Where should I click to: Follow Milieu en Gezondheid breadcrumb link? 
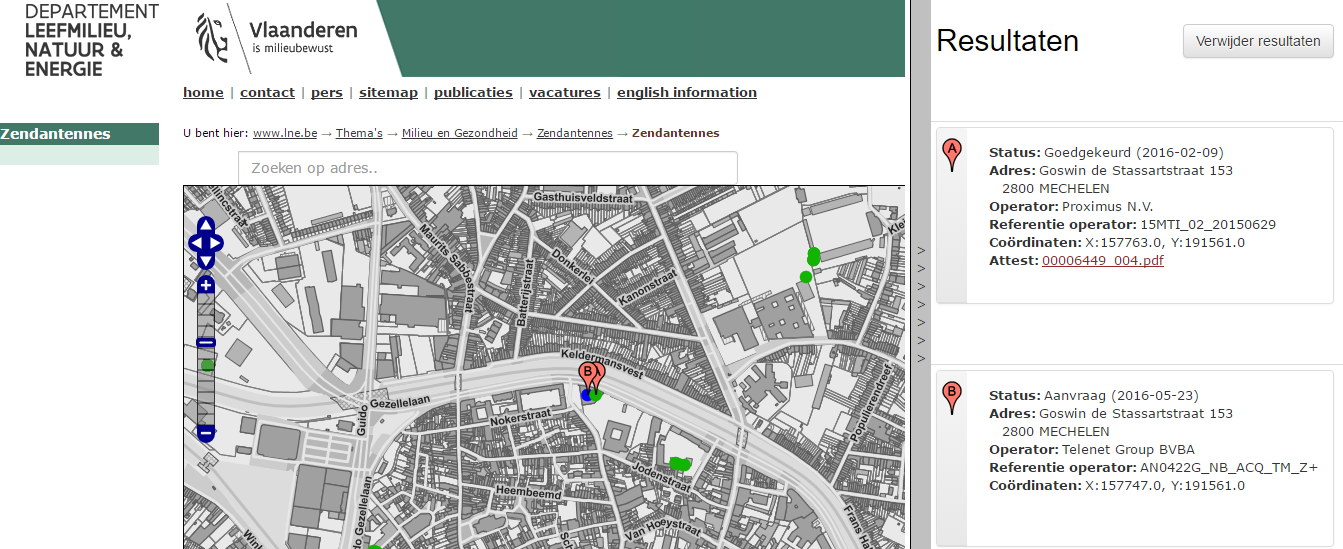click(459, 133)
